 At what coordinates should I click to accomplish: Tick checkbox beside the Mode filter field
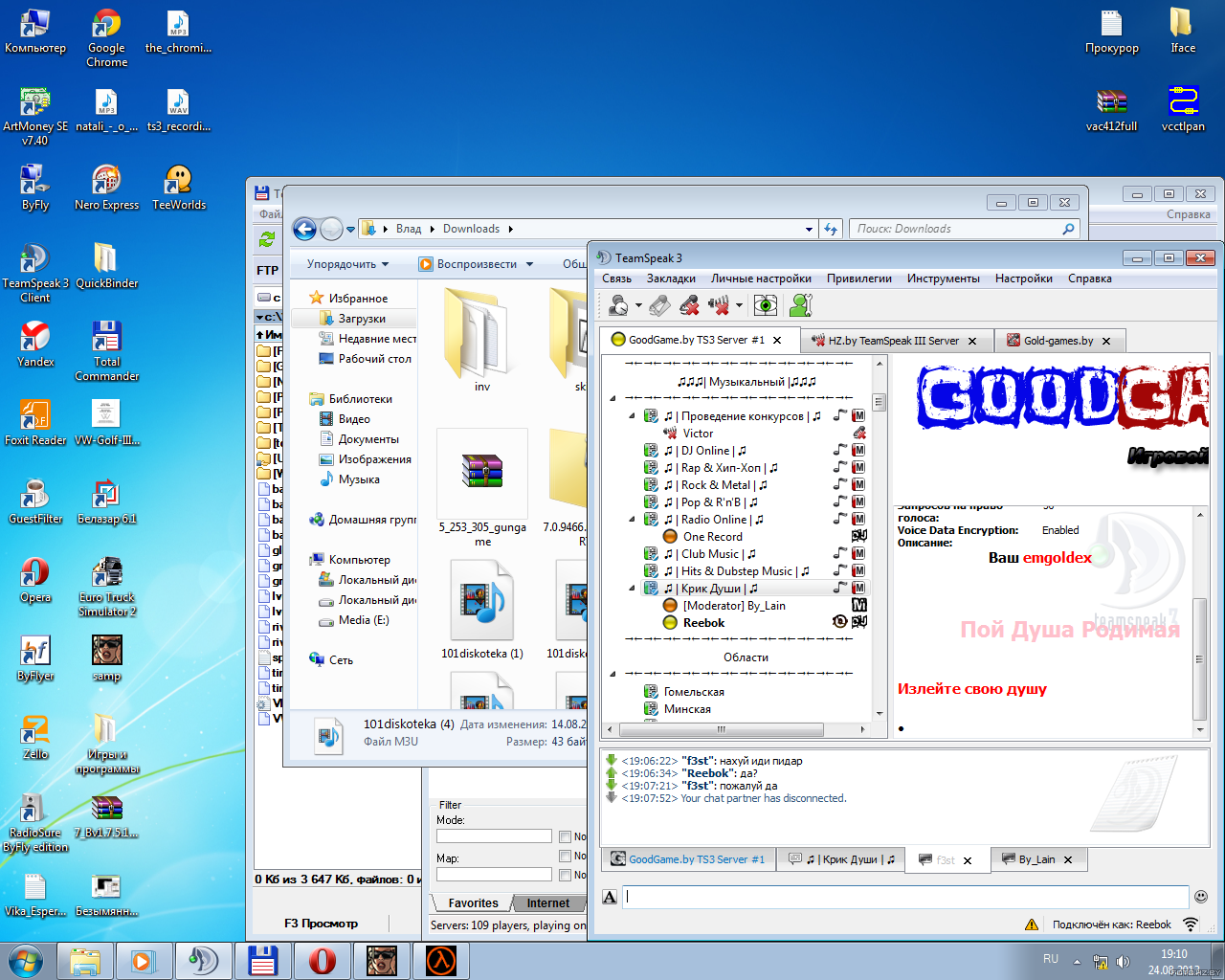coord(565,836)
